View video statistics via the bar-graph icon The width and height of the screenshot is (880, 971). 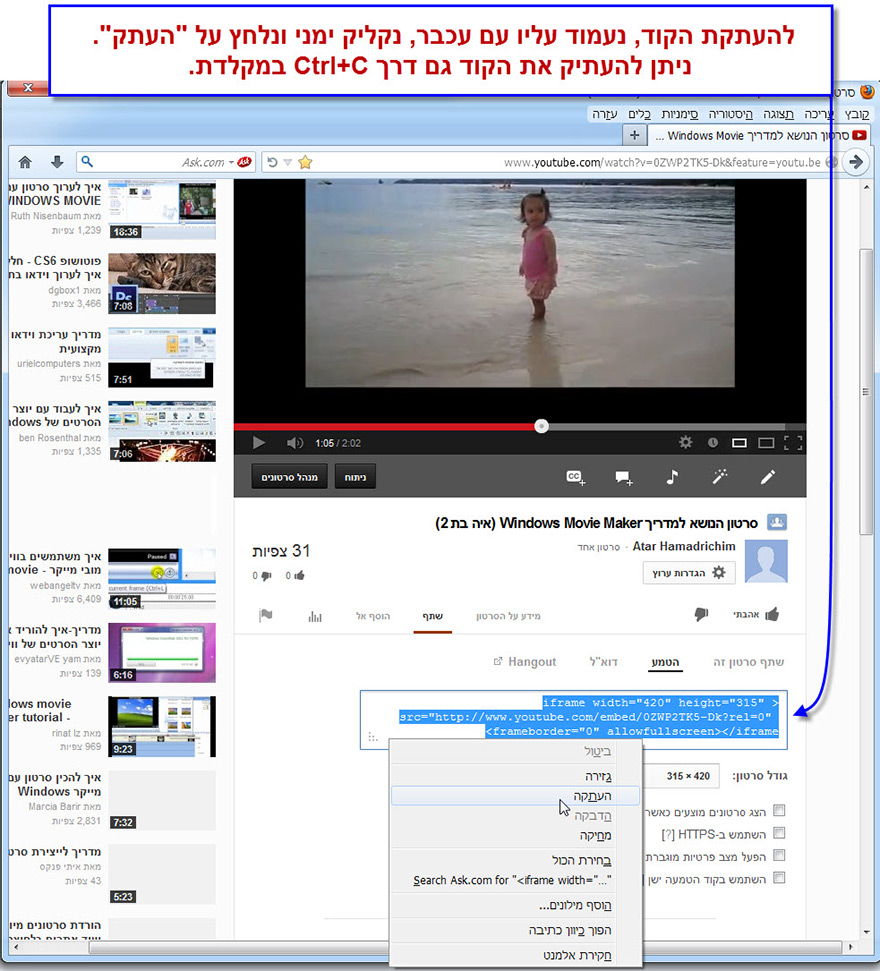click(x=314, y=618)
